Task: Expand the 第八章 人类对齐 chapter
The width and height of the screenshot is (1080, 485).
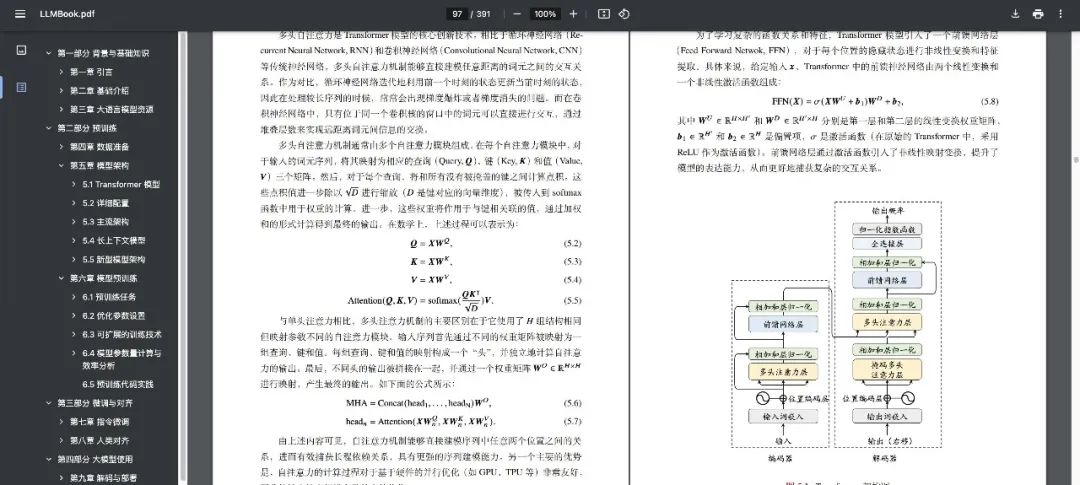Action: tap(61, 441)
